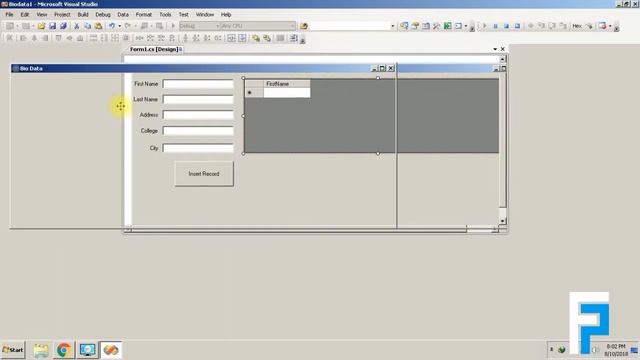
Task: Click the Find in Files icon
Action: pos(304,26)
